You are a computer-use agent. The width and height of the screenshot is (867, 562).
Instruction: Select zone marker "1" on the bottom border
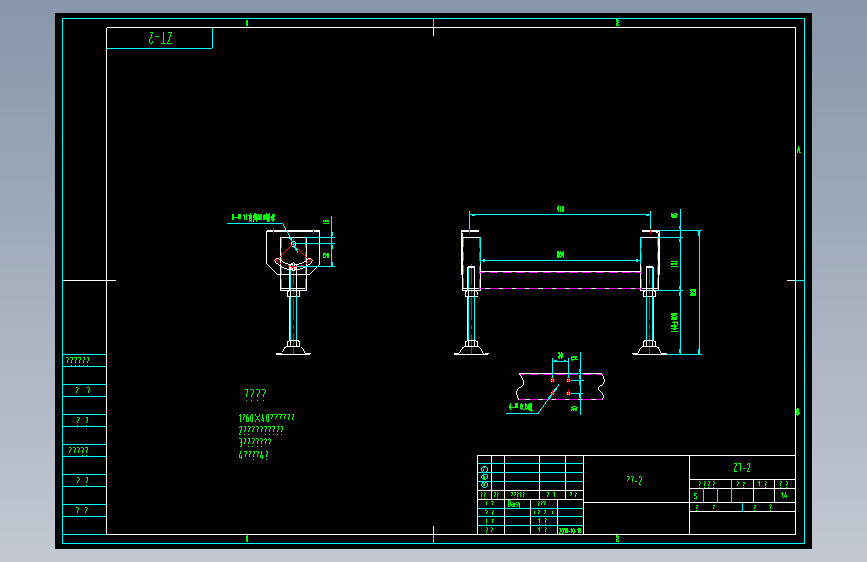point(247,539)
